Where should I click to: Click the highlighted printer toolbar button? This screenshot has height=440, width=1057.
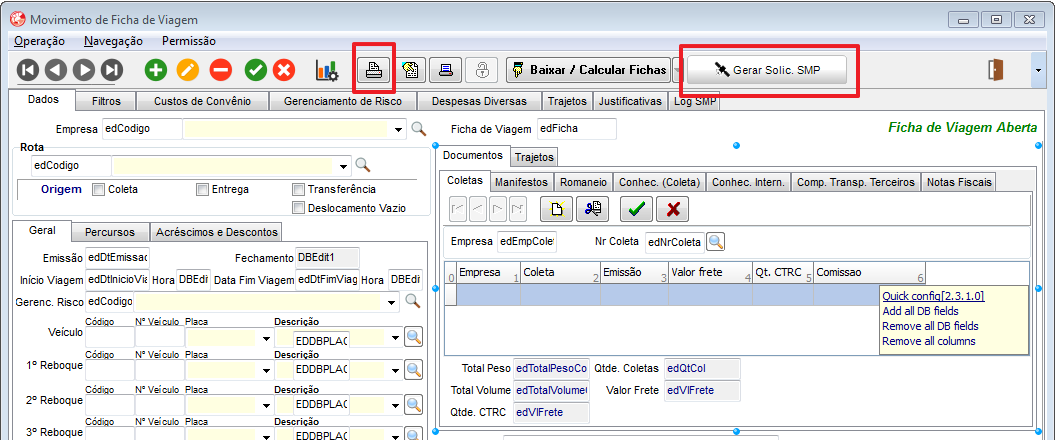(x=374, y=69)
